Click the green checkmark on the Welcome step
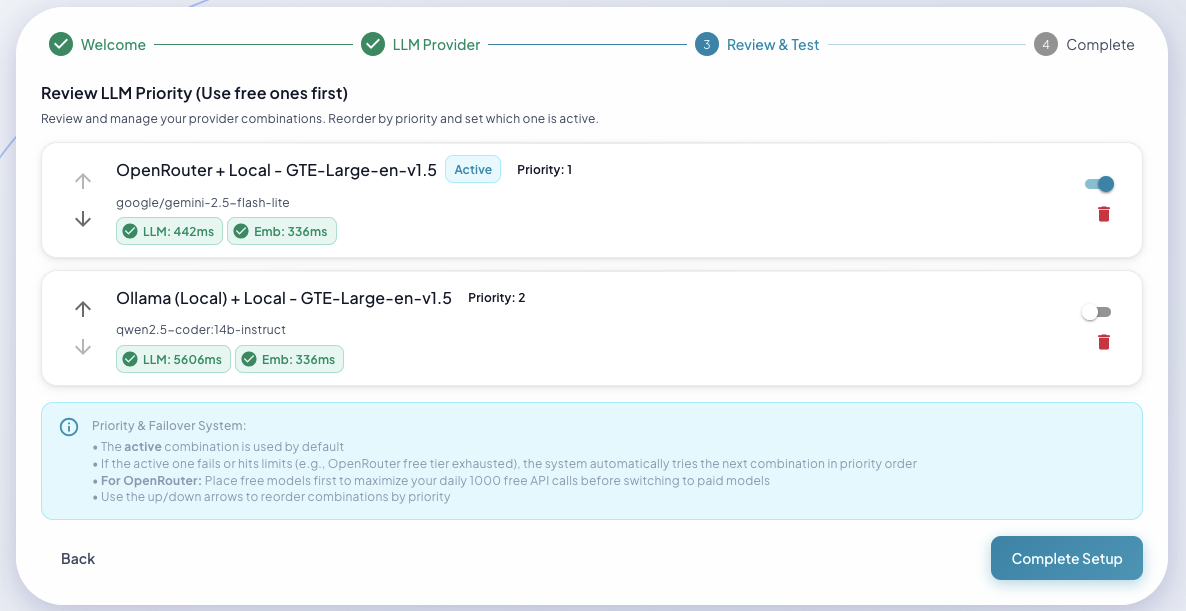 point(60,44)
